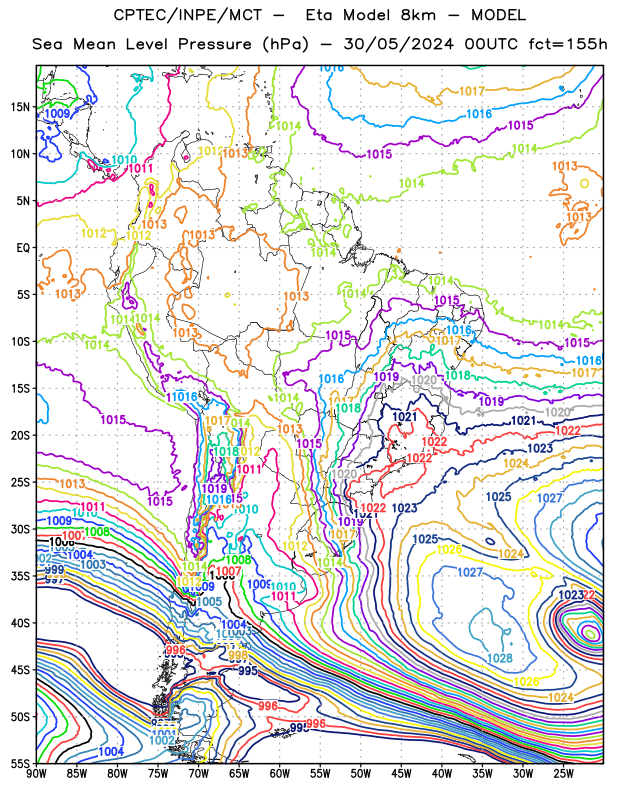Click the 1026 yellow label near 45S
Image resolution: width=618 pixels, height=800 pixels.
pos(526,682)
